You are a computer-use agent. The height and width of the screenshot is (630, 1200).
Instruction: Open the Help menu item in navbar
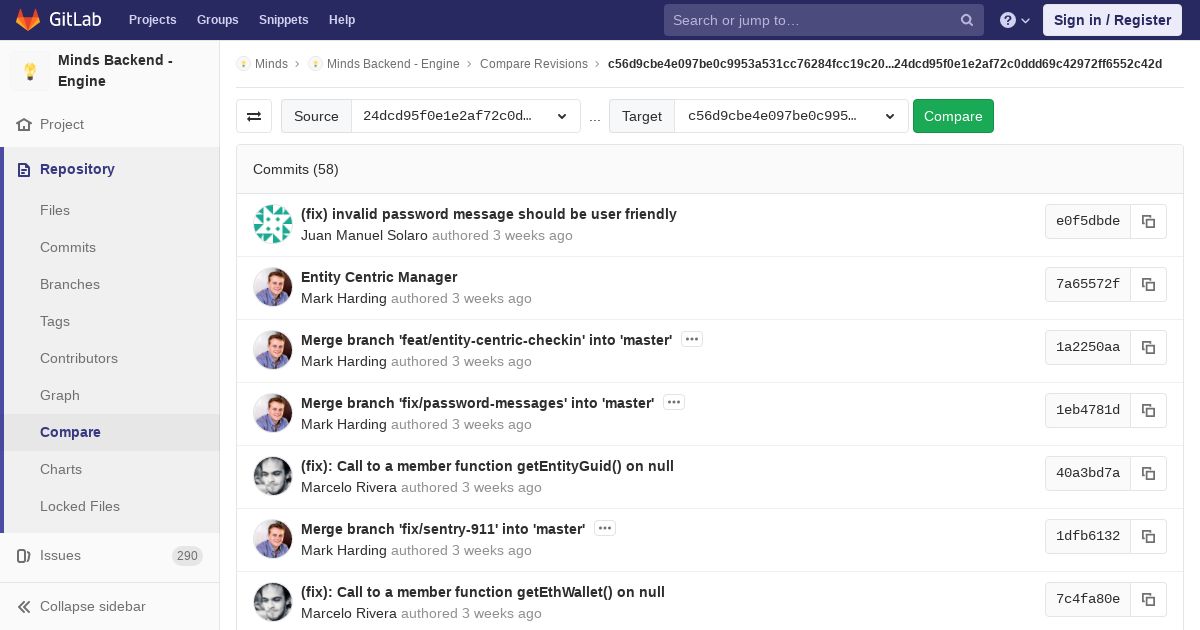[342, 20]
